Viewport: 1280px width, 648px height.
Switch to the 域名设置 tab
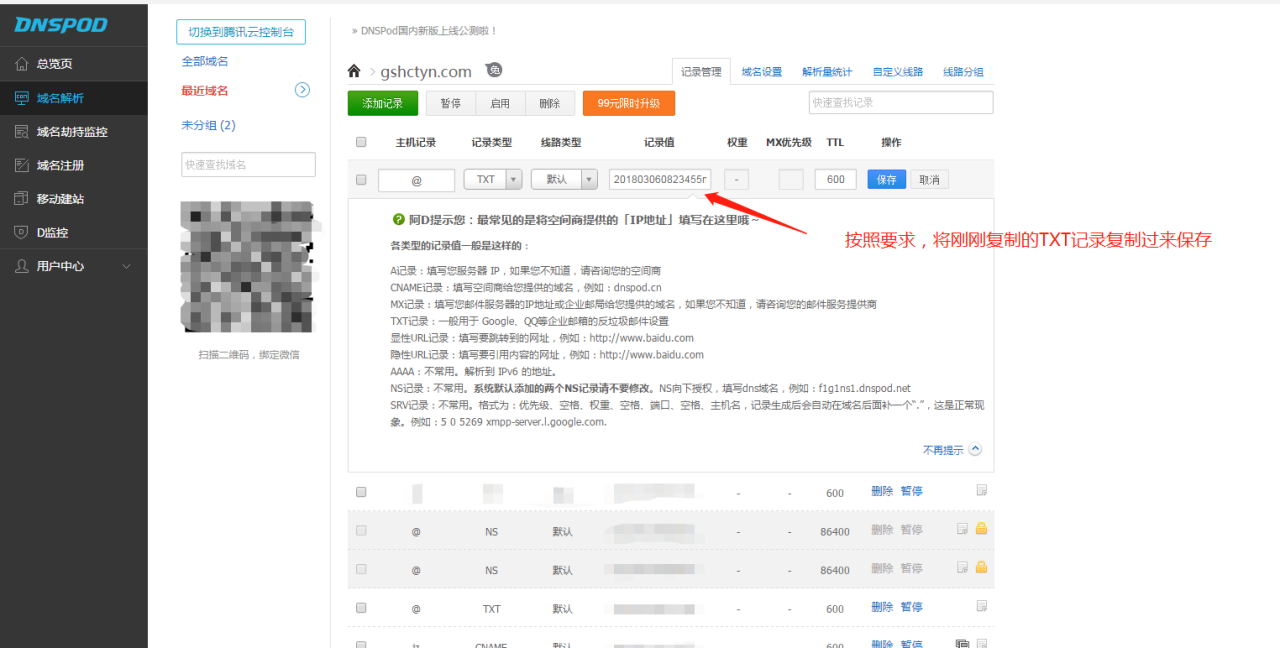761,72
